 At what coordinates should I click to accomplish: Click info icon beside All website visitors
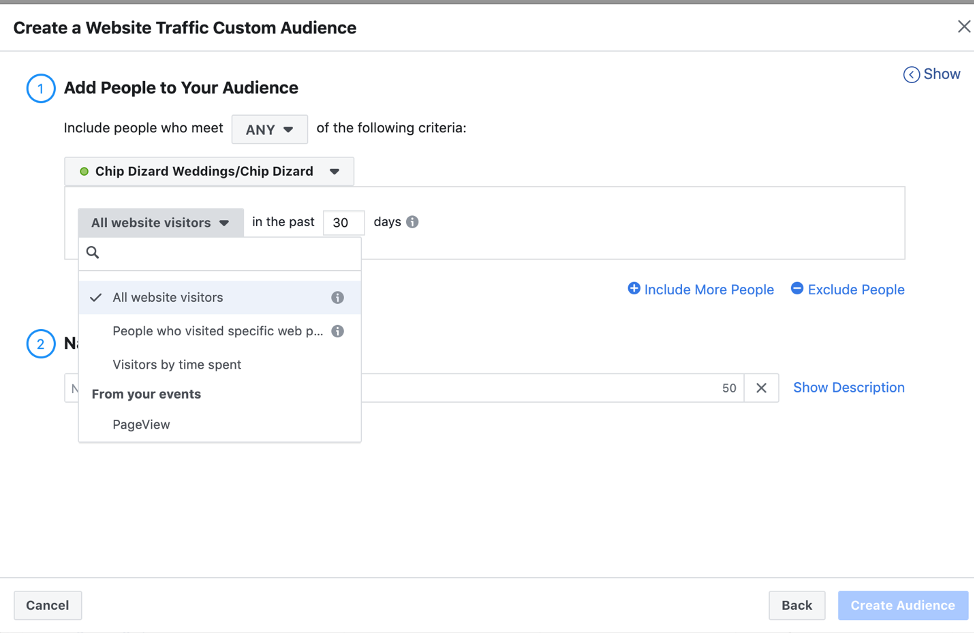click(337, 298)
